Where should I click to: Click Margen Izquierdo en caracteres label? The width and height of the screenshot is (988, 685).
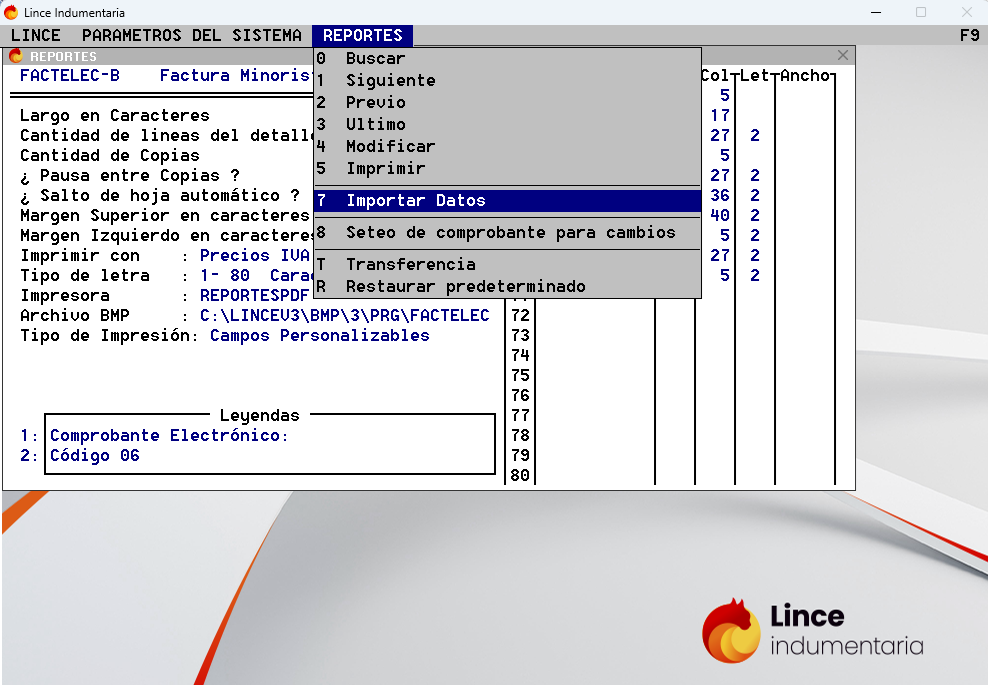coord(166,236)
